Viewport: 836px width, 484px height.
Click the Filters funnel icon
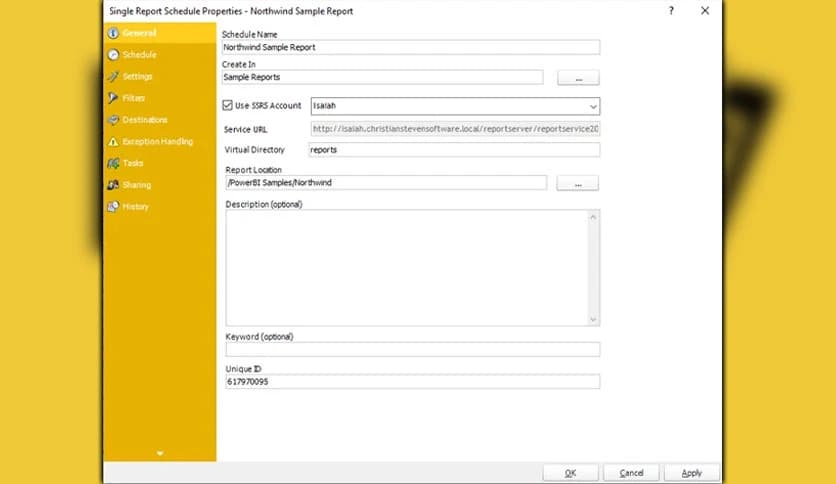[x=113, y=98]
